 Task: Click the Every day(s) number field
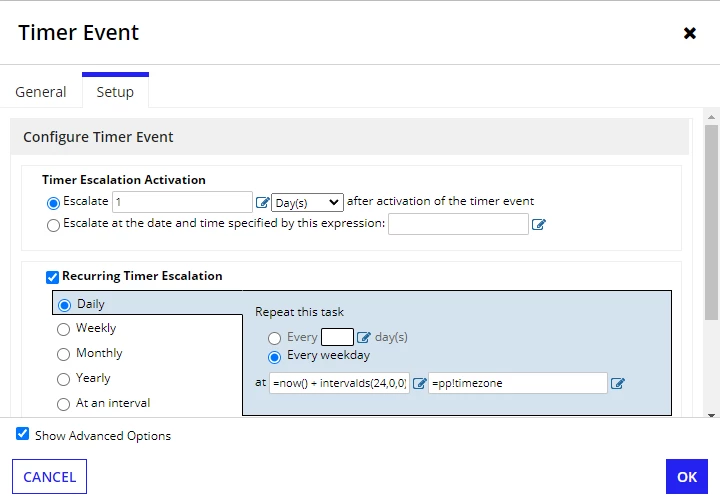(337, 337)
